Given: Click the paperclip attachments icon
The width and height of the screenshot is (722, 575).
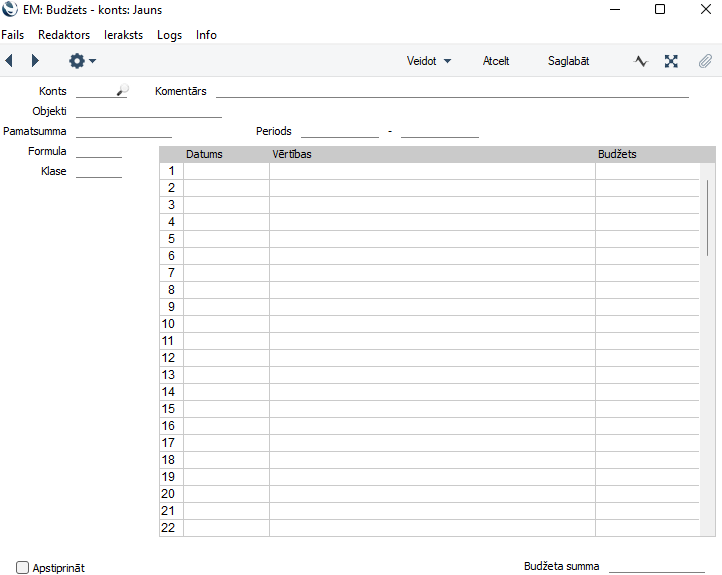Looking at the screenshot, I should (705, 61).
